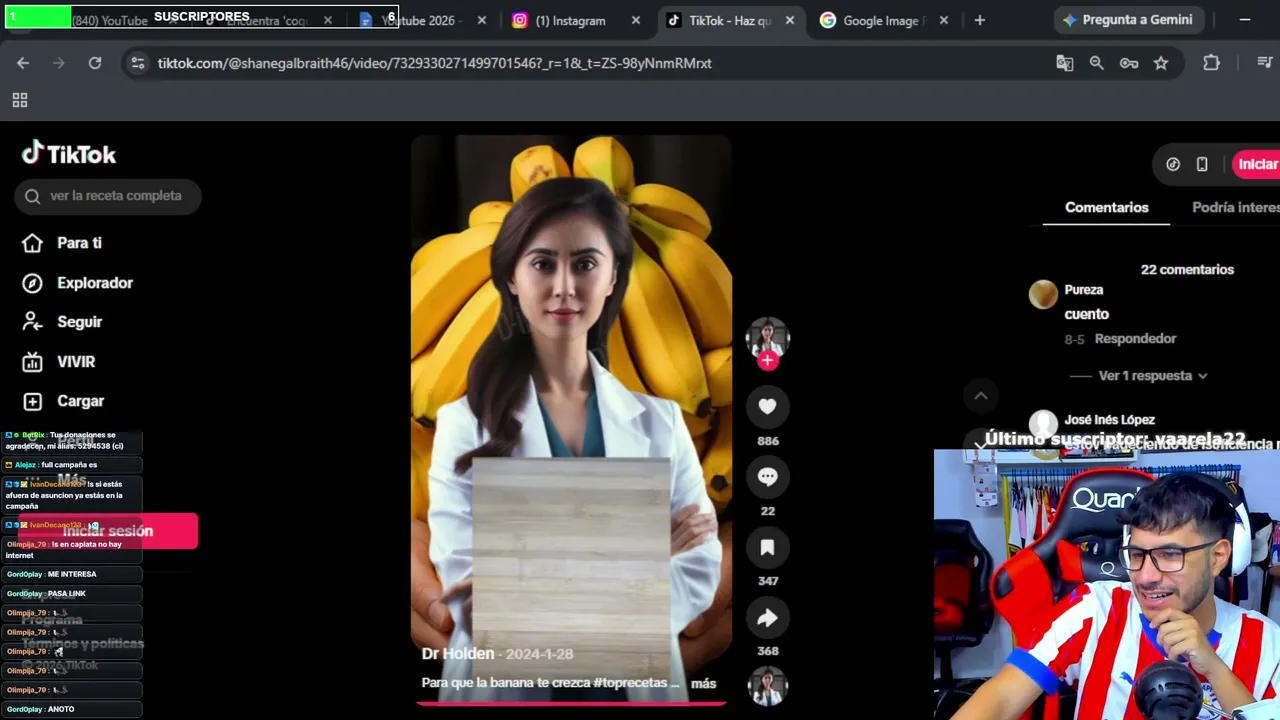Open Pureza's commenter profile name
Screen dimensions: 1280x720
pyautogui.click(x=1084, y=290)
